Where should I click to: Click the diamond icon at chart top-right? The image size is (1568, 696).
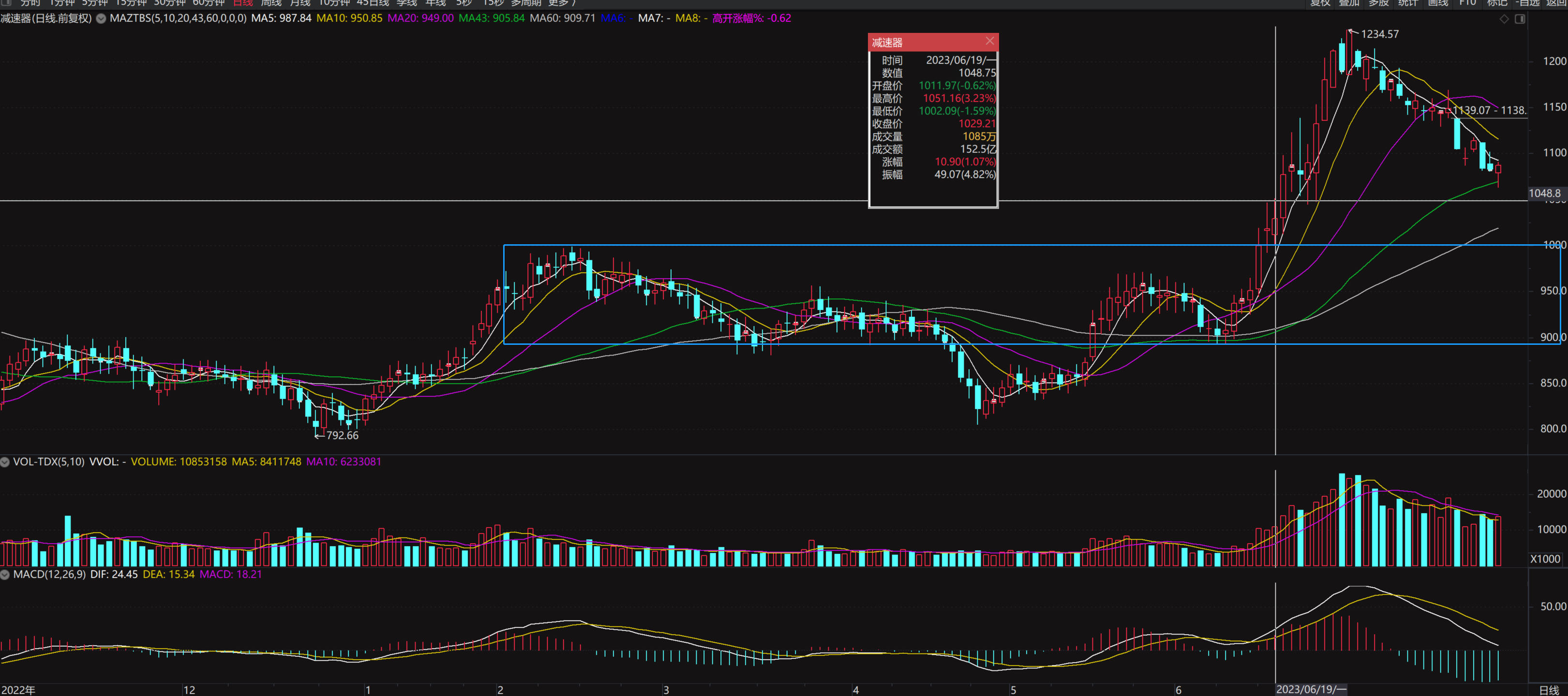coord(1504,19)
